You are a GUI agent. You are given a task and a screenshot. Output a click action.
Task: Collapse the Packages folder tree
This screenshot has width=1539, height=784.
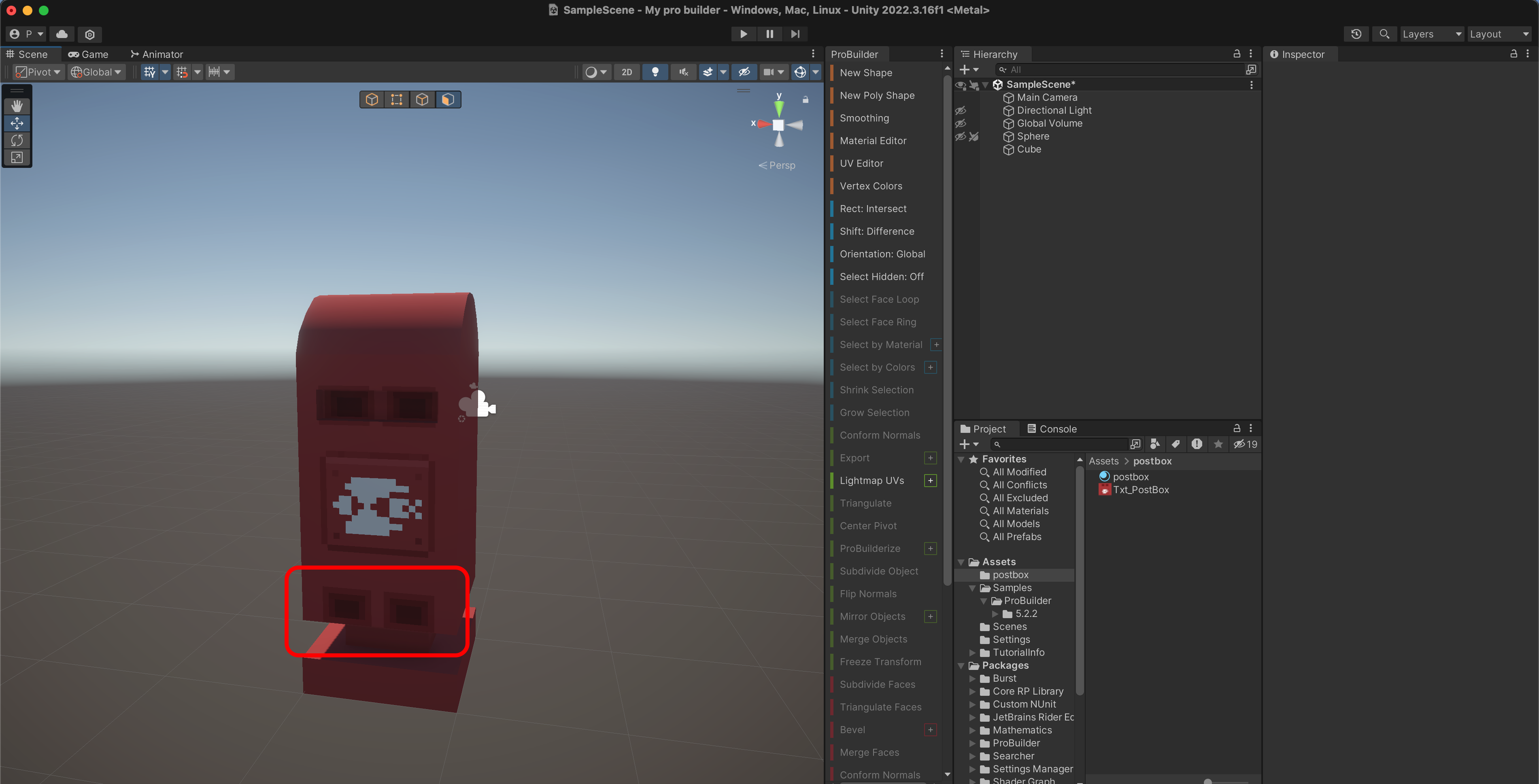click(961, 666)
